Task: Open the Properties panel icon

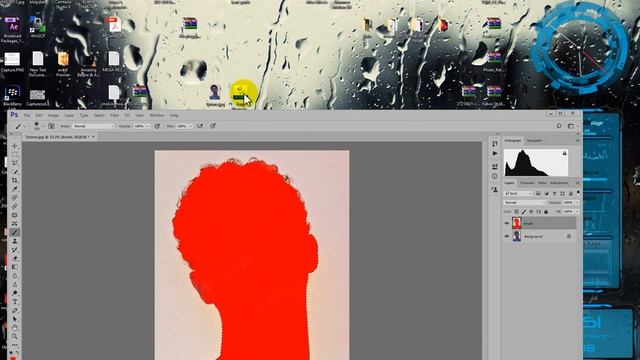Action: click(495, 167)
